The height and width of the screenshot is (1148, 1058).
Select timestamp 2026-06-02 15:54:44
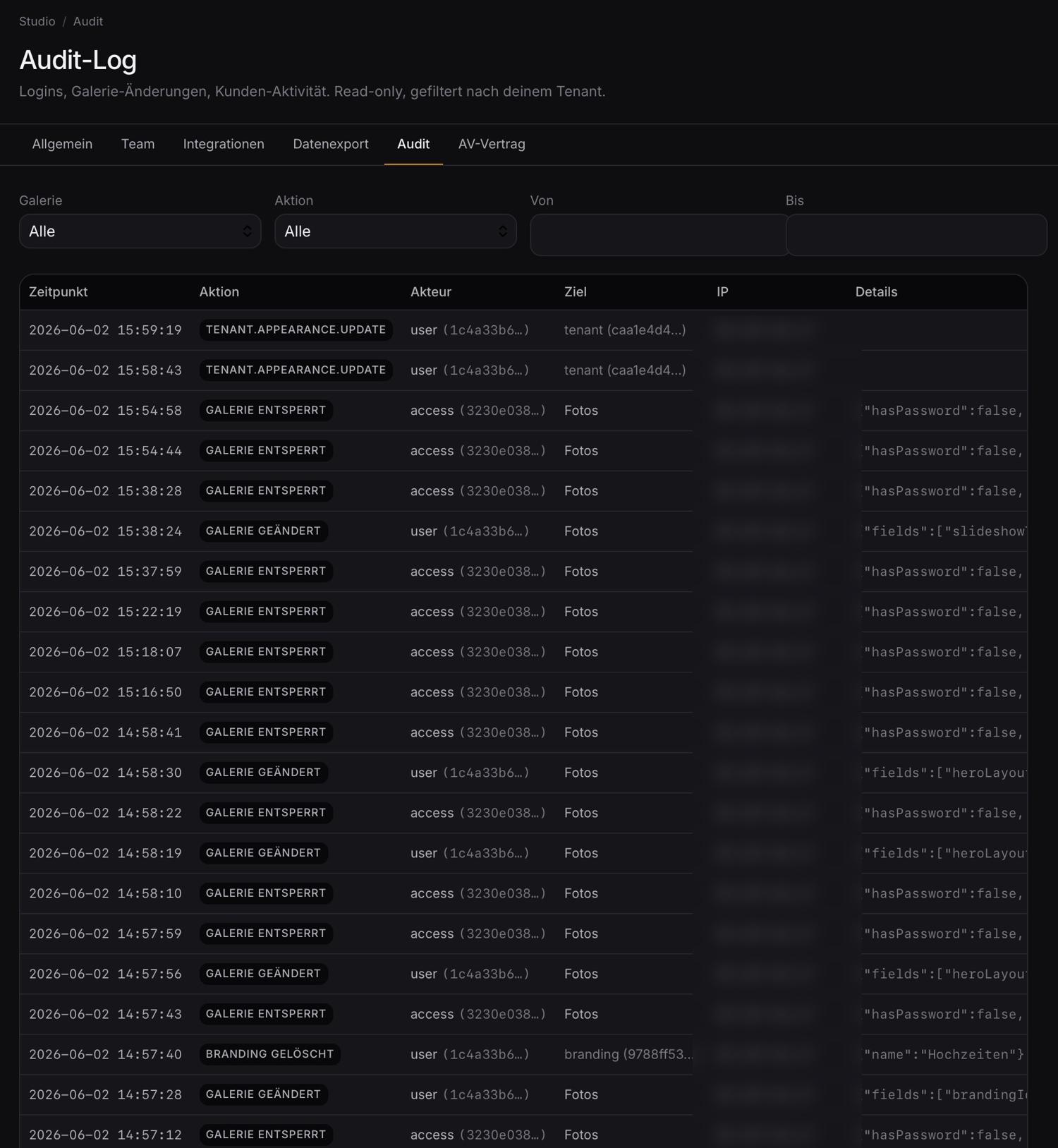(105, 451)
